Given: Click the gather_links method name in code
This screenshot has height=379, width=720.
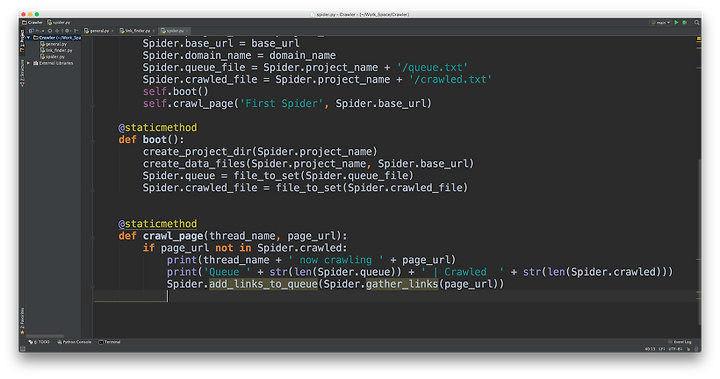Looking at the screenshot, I should [402, 284].
